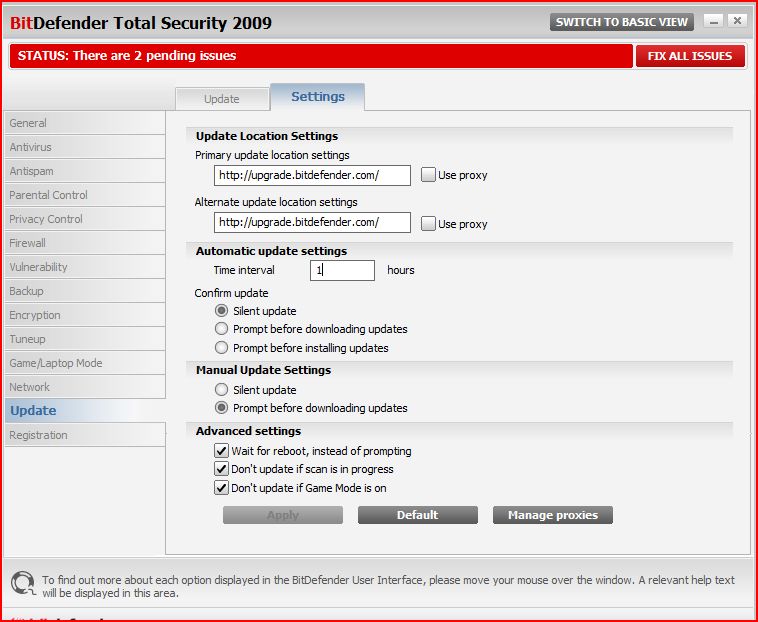Image resolution: width=758 pixels, height=622 pixels.
Task: Click the alternate update location URL field
Action: point(312,222)
